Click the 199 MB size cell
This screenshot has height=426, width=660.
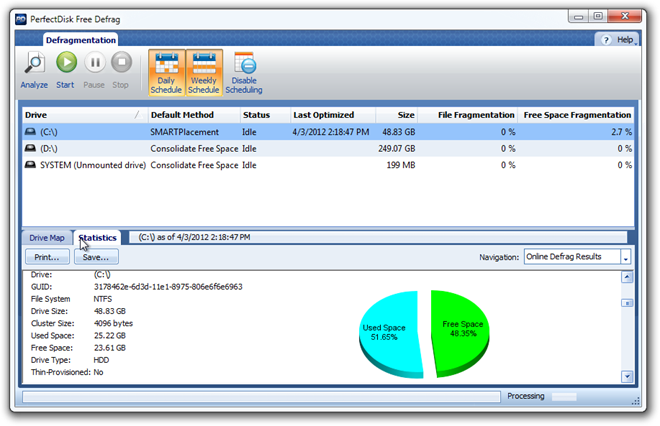401,165
